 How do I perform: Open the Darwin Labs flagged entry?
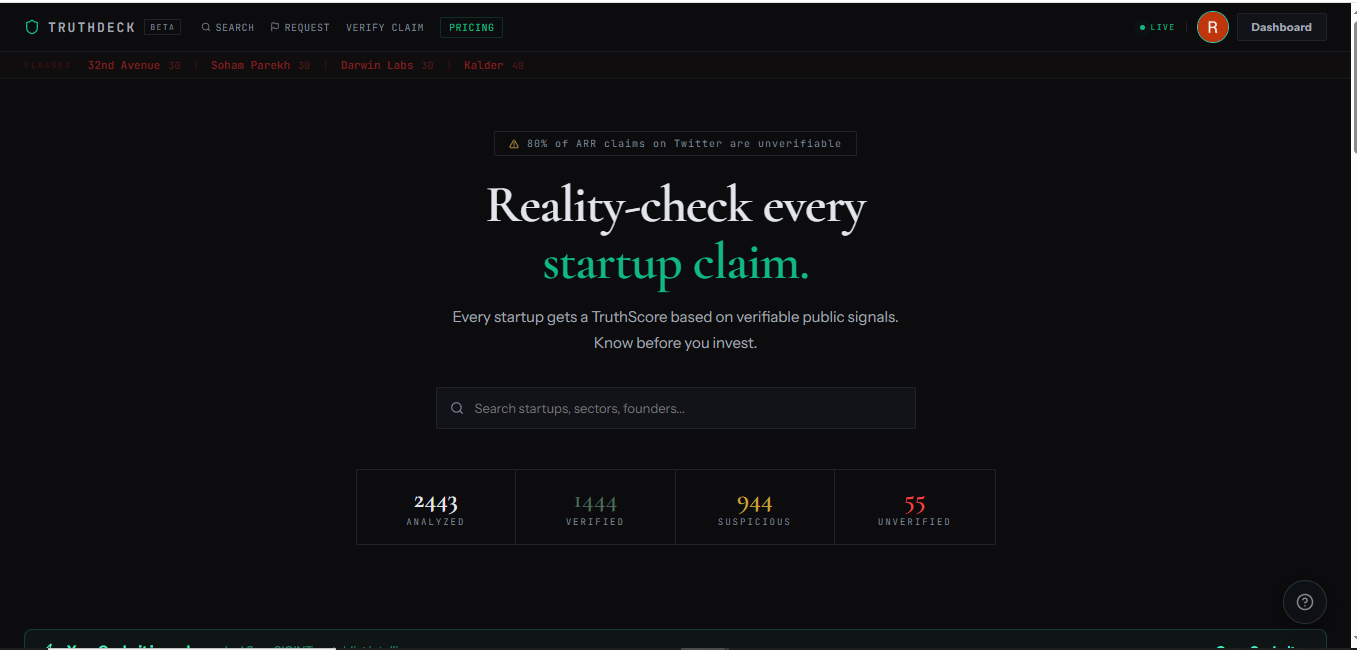(x=376, y=65)
